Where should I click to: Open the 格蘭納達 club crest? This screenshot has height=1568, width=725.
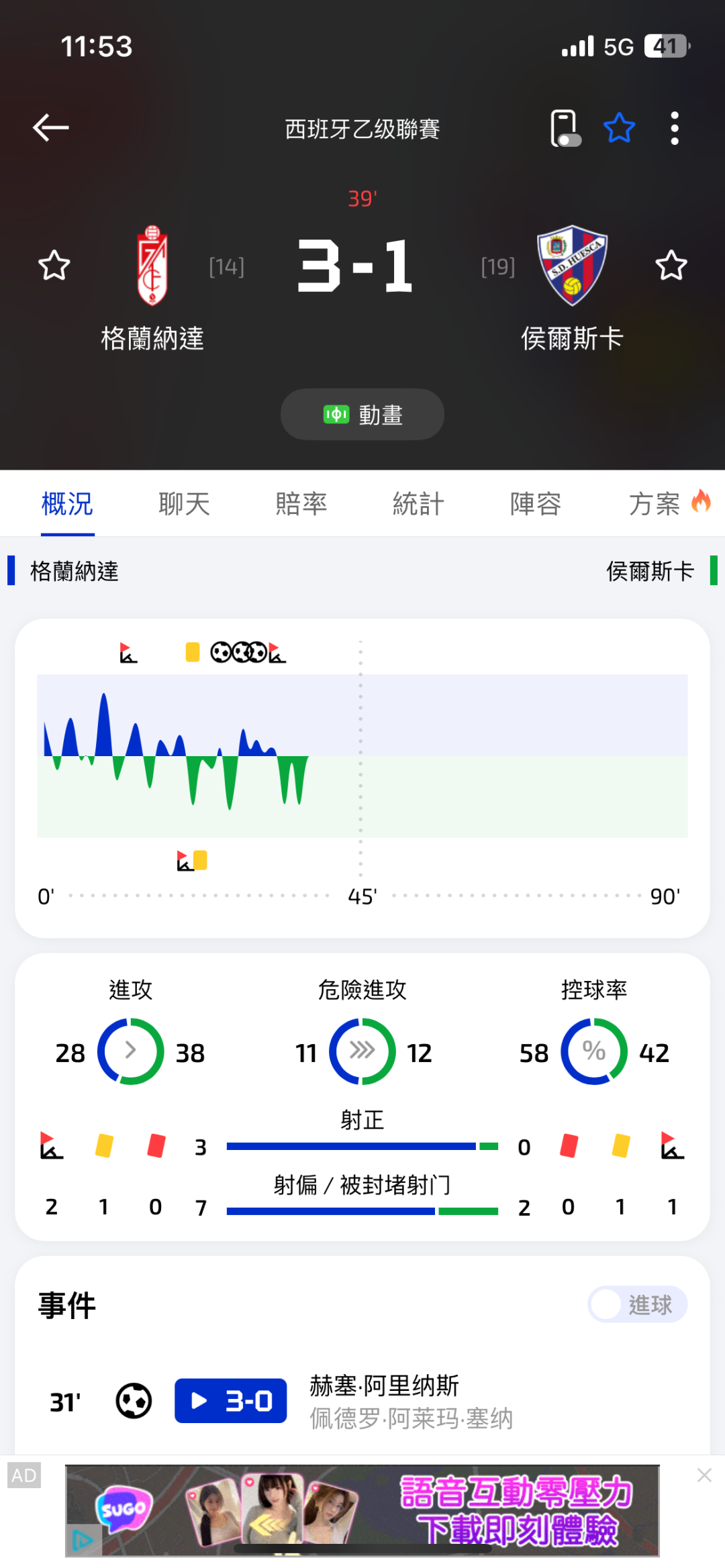[x=152, y=266]
